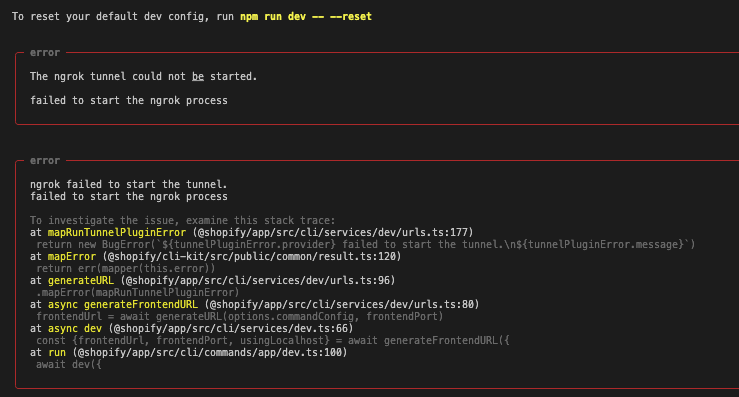Click the 'frontendUrl = await generateURL' code line

(x=239, y=317)
